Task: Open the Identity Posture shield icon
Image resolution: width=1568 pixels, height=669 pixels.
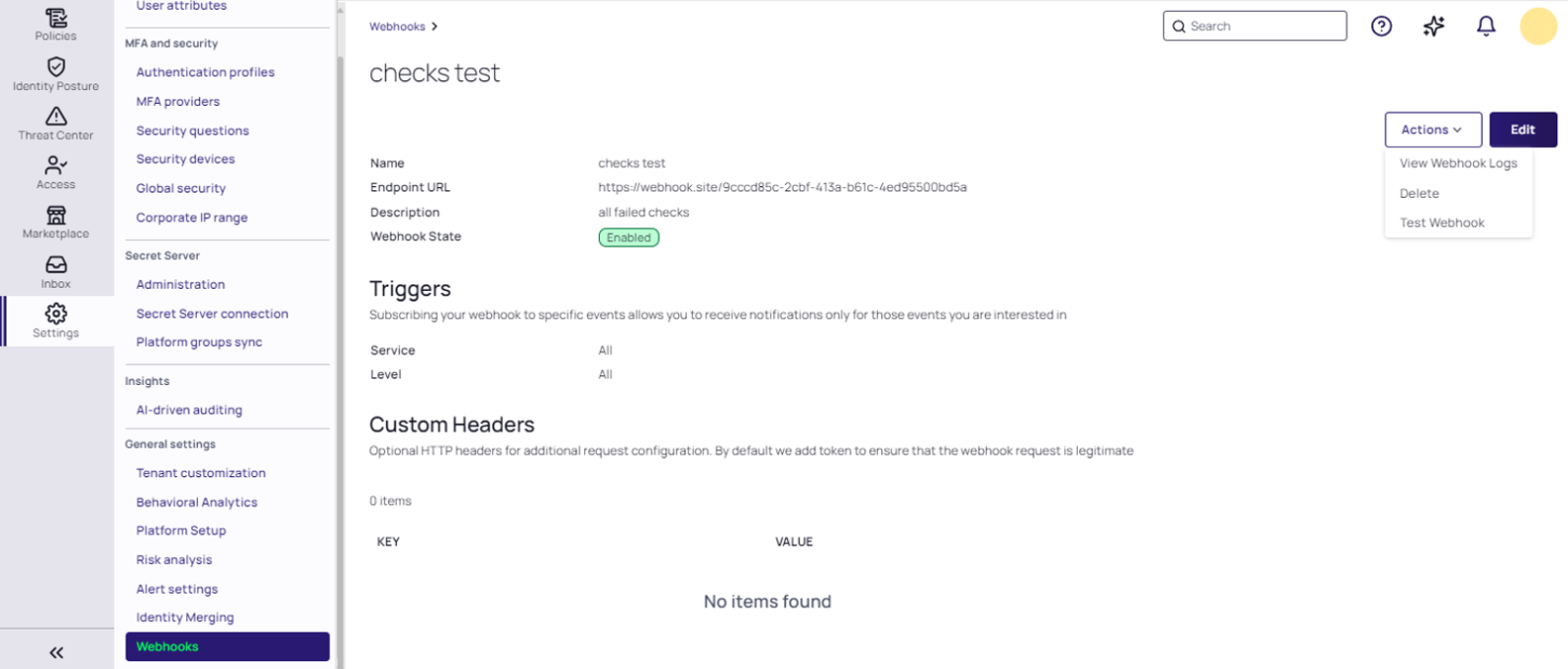Action: [x=56, y=67]
